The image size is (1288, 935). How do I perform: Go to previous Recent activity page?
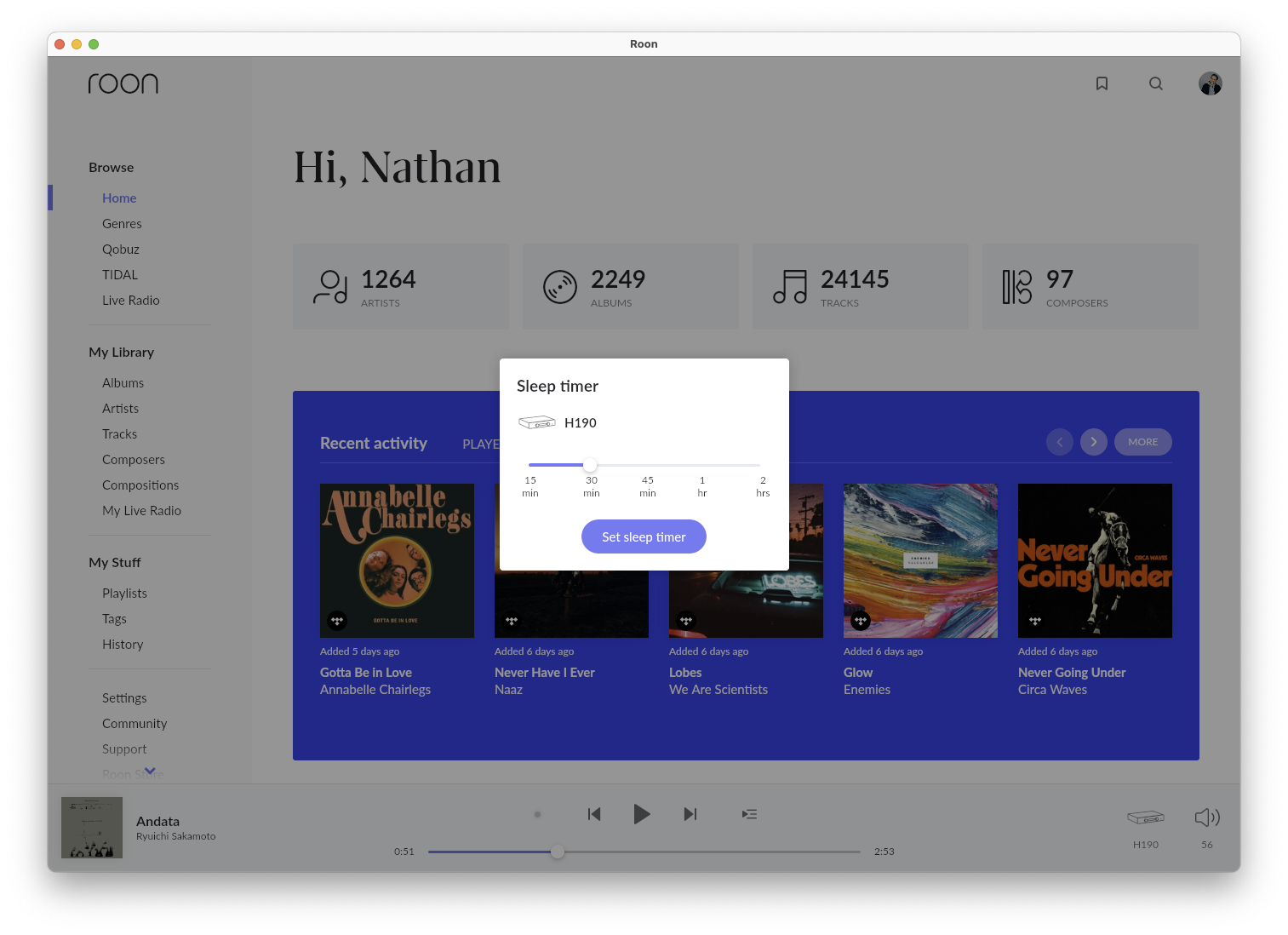click(1060, 442)
